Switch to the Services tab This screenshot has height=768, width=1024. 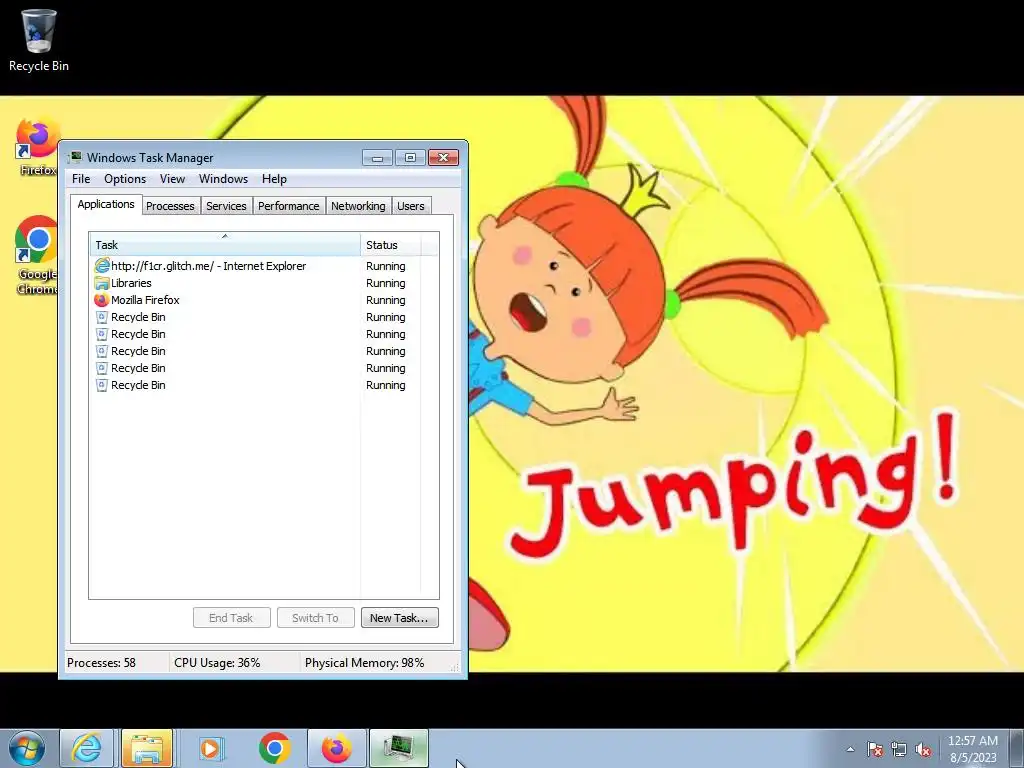click(226, 206)
